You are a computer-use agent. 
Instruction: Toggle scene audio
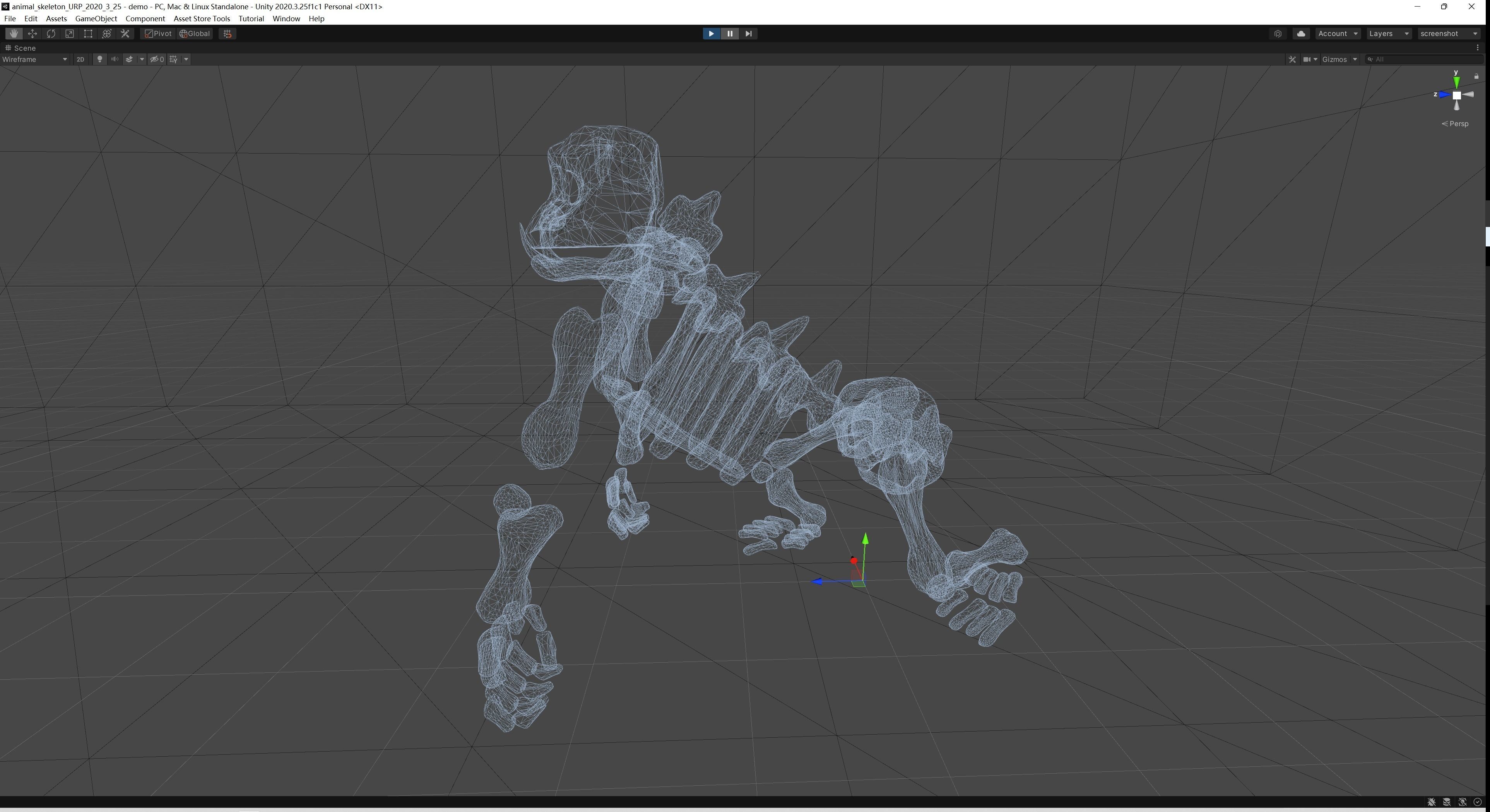click(115, 59)
